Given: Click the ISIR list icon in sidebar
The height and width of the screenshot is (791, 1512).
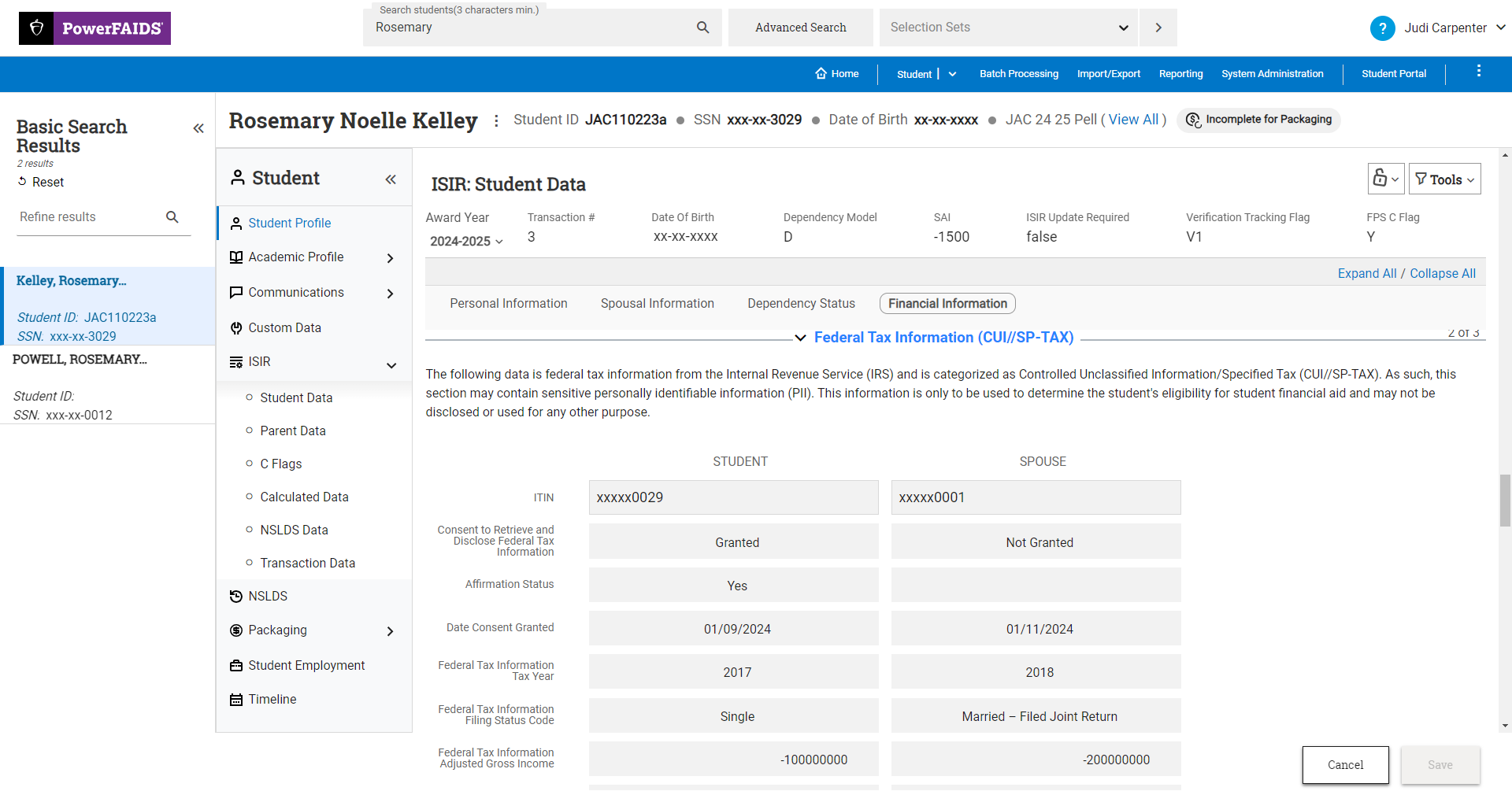Looking at the screenshot, I should (x=235, y=362).
